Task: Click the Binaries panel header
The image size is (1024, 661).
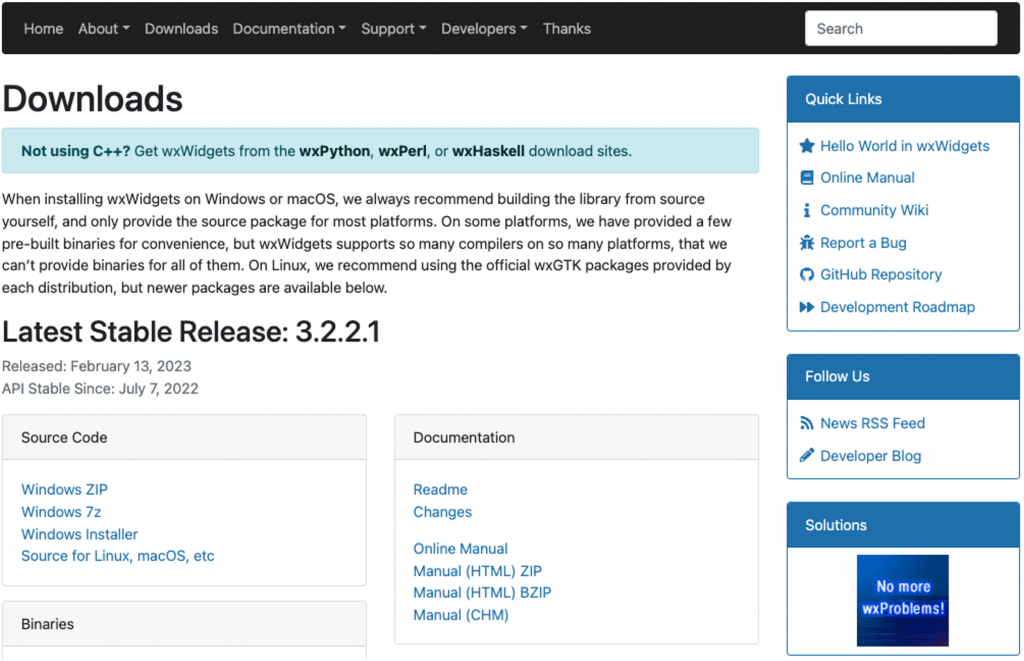Action: (x=184, y=624)
